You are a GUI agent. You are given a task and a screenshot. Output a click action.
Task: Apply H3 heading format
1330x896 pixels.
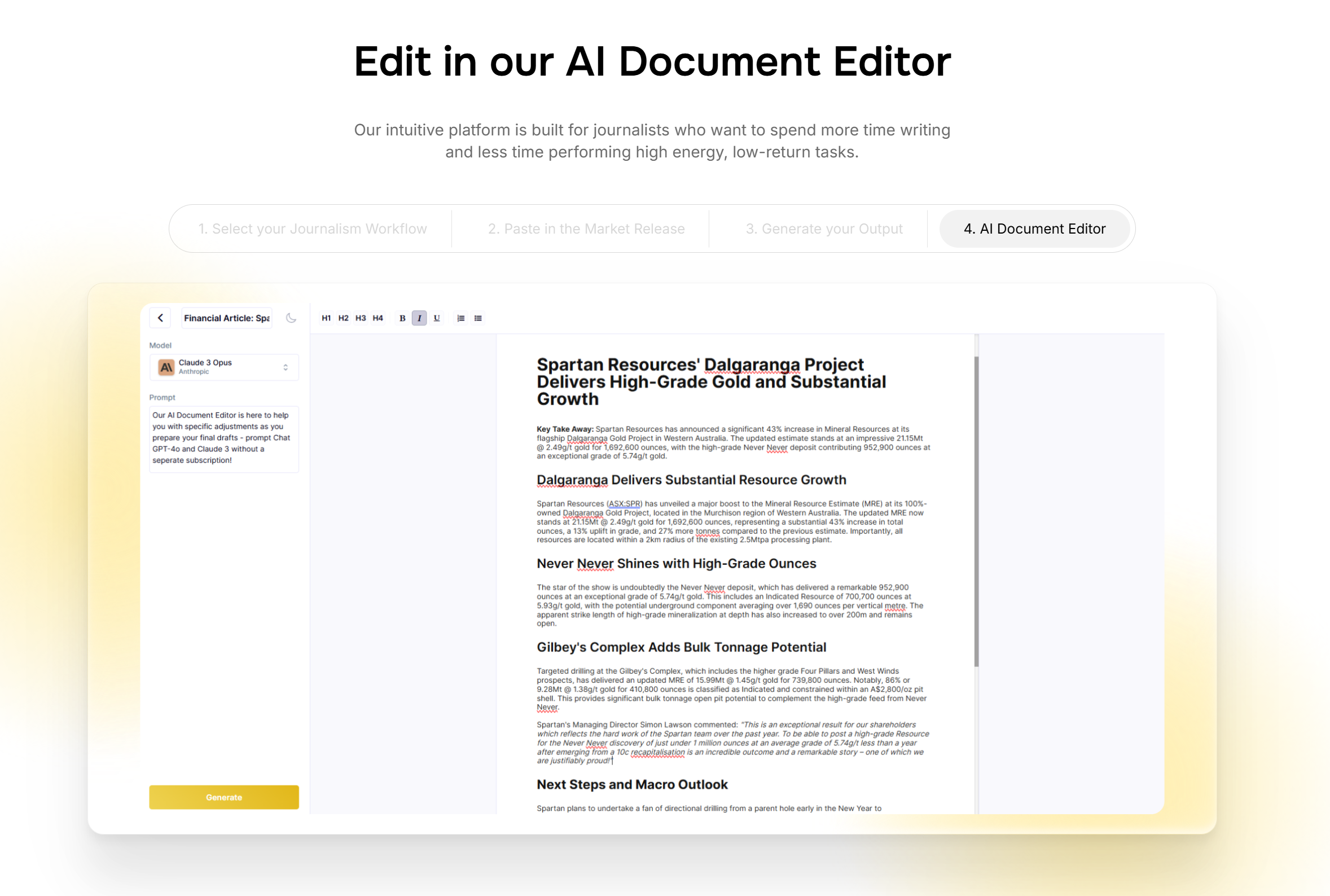(361, 318)
